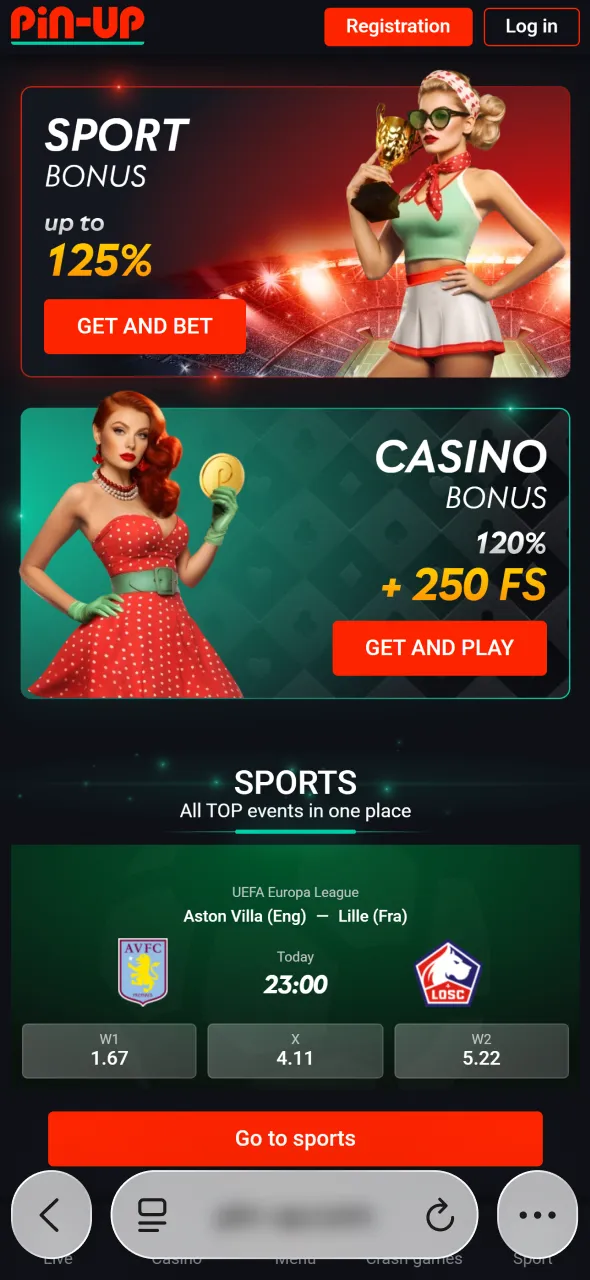Open the Log in page
The image size is (590, 1280).
pyautogui.click(x=531, y=26)
